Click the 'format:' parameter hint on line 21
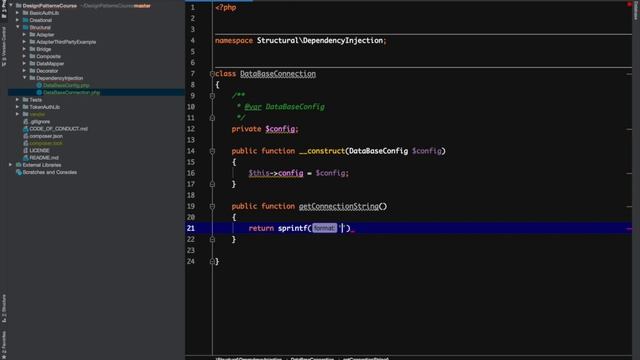Viewport: 640px width, 360px height. pyautogui.click(x=324, y=228)
